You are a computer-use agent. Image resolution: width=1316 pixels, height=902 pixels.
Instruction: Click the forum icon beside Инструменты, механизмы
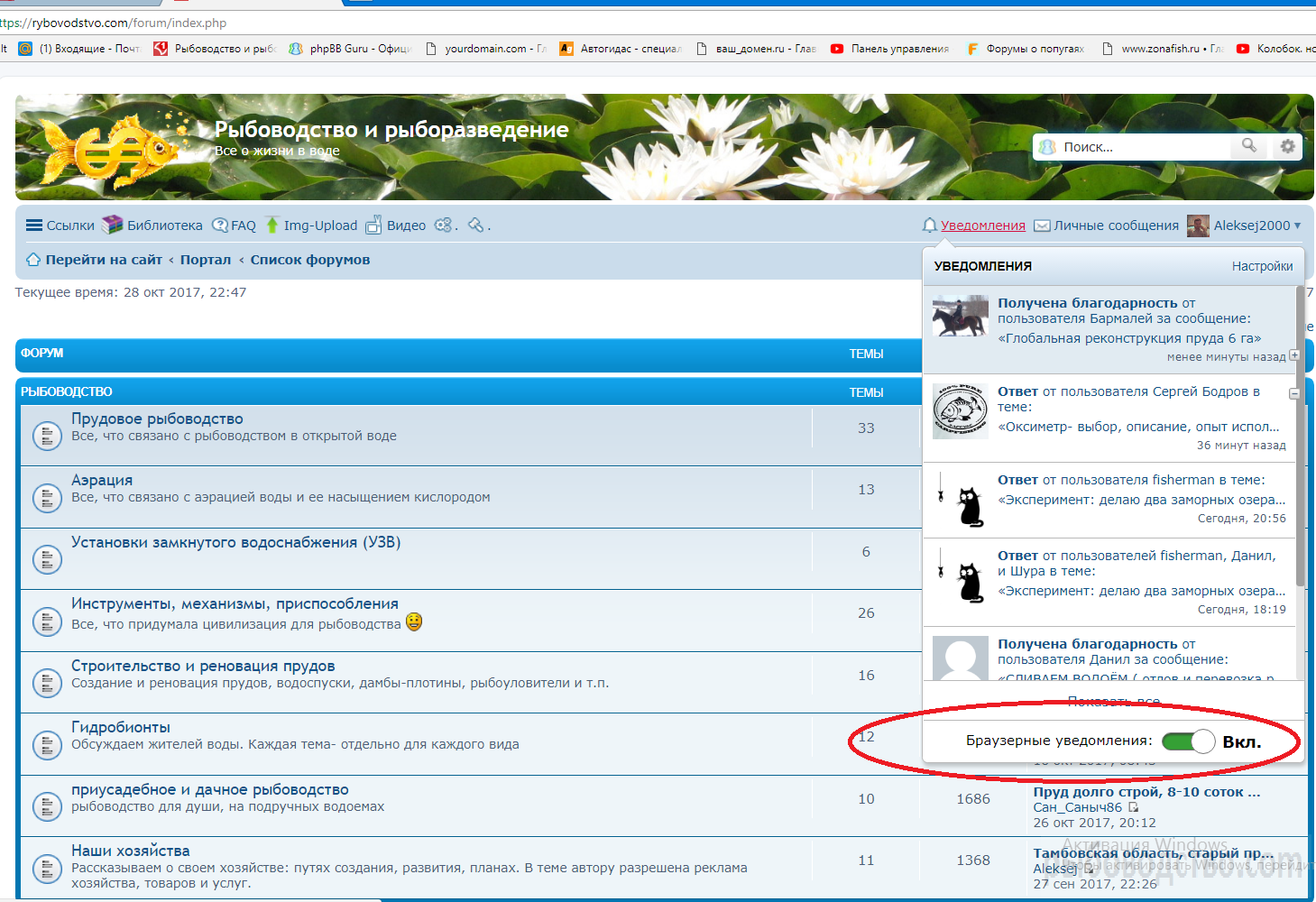click(x=47, y=621)
